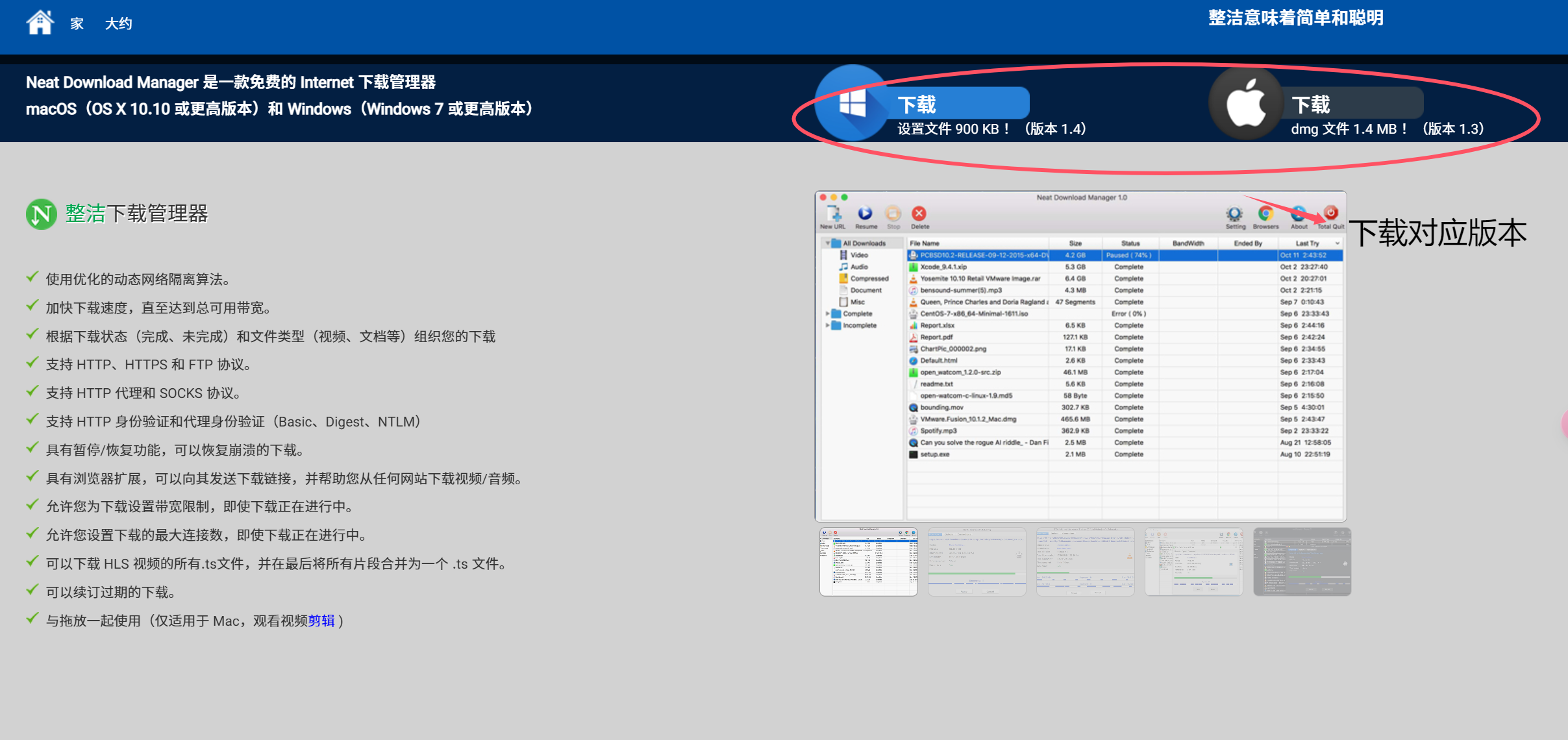The height and width of the screenshot is (740, 1568).
Task: Click the Browsers Chrome icon
Action: pyautogui.click(x=1265, y=214)
